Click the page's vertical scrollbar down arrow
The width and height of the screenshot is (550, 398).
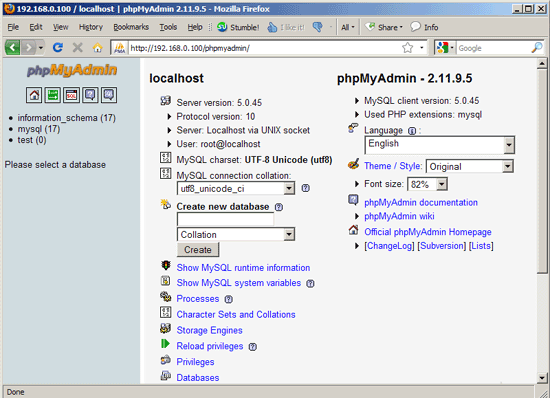point(542,378)
